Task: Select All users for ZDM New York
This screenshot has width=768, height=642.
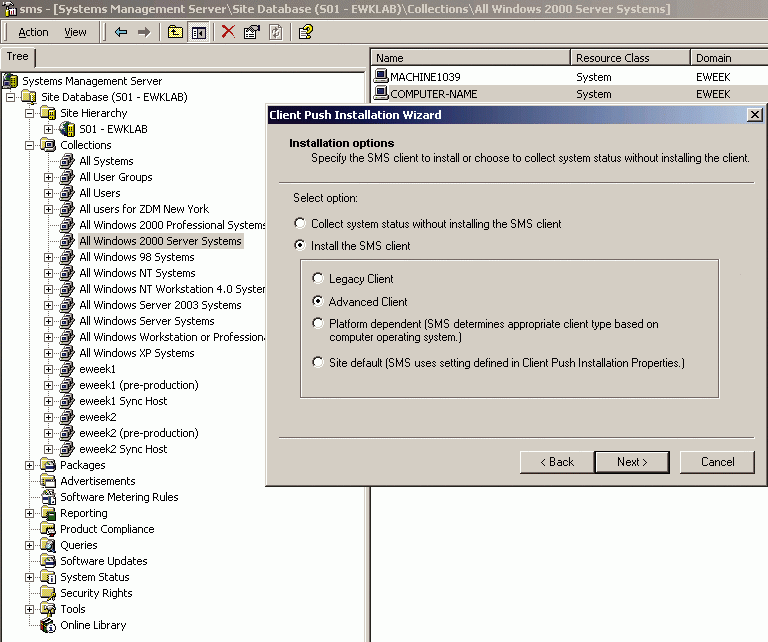Action: pyautogui.click(x=144, y=209)
